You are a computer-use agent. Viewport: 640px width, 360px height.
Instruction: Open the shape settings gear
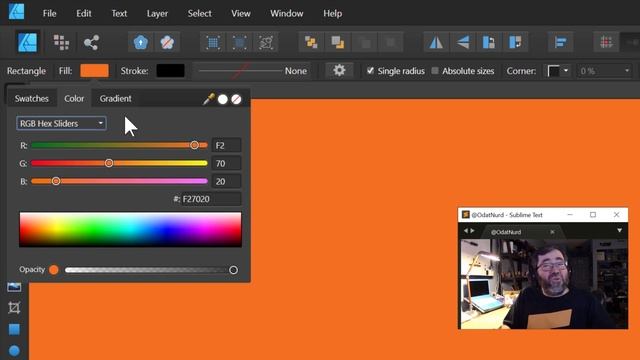pos(339,71)
